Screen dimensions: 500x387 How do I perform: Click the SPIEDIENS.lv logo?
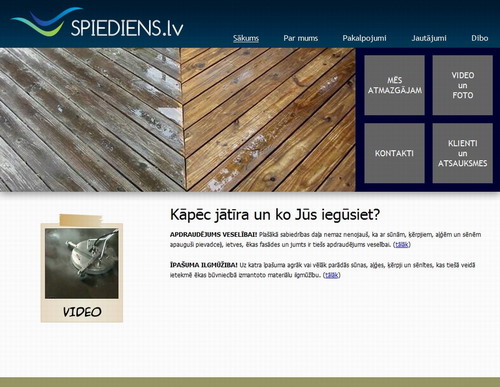(x=97, y=23)
